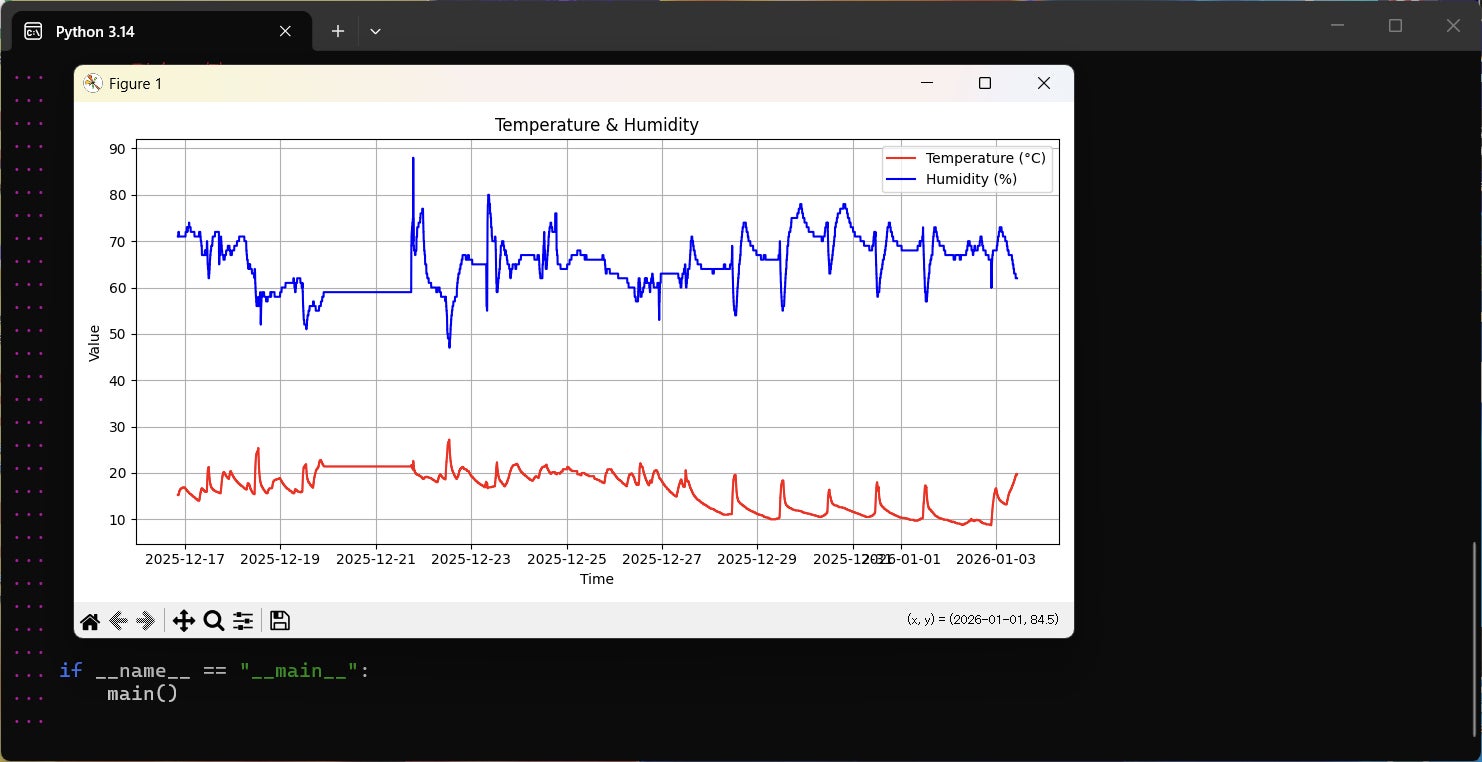The height and width of the screenshot is (762, 1482).
Task: Click the Humidity (%) legend entry
Action: [970, 179]
